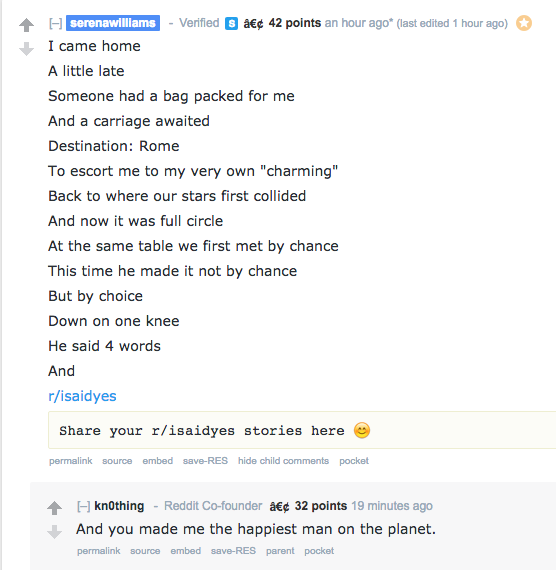Upvote the serenawilliams comment
The width and height of the screenshot is (556, 570).
coord(27,25)
